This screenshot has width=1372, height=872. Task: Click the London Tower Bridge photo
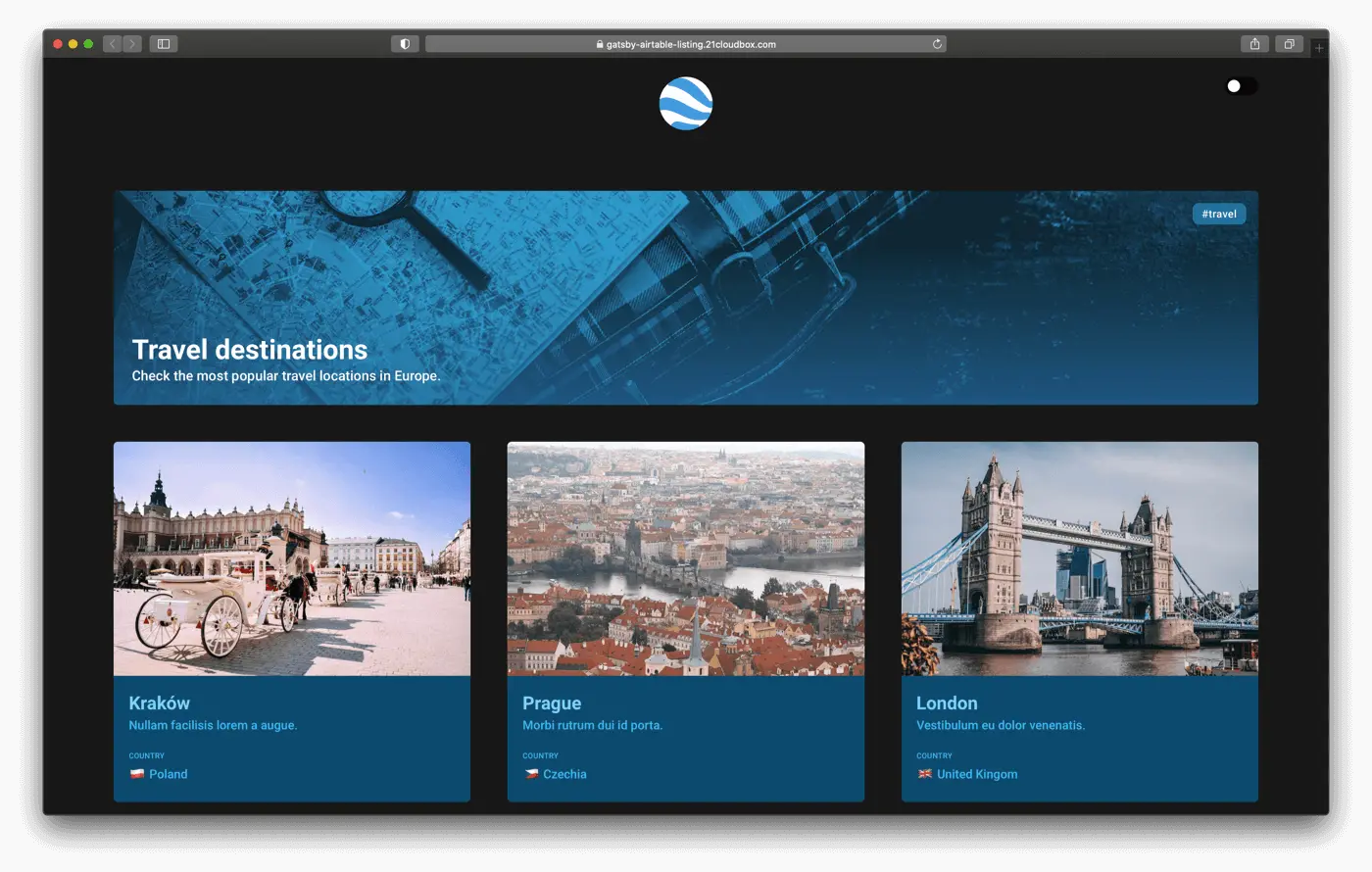pyautogui.click(x=1079, y=558)
